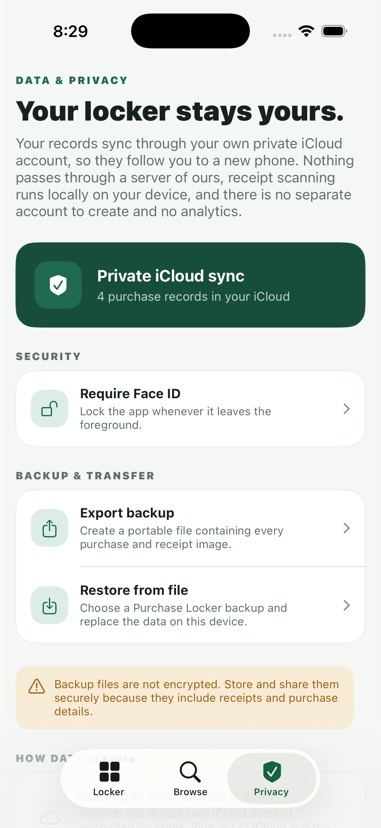Tap "Choose a Purchase Locker backup" description
Viewport: 381px width, 828px height.
(x=184, y=614)
